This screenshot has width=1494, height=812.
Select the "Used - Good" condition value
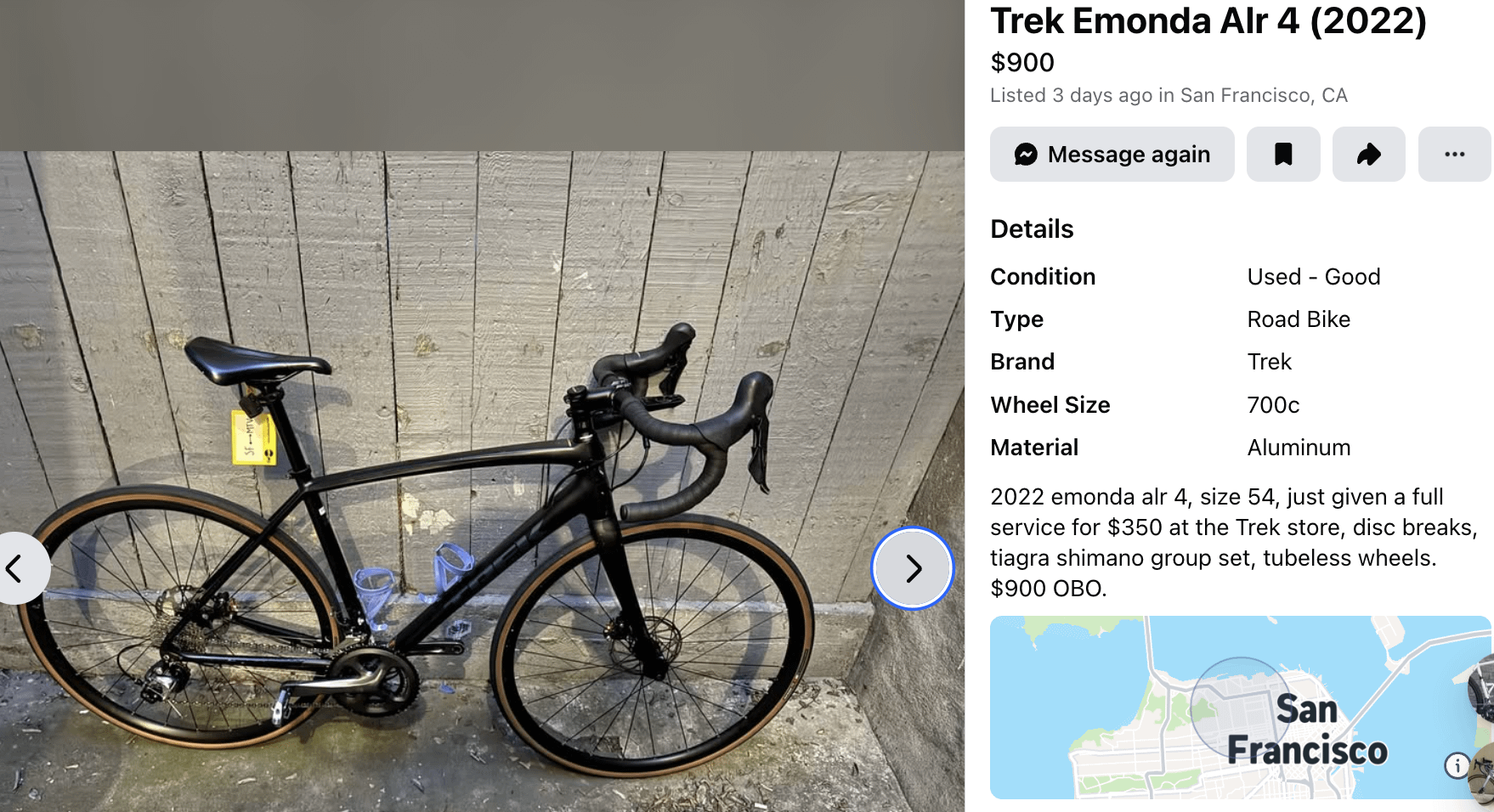(1313, 277)
